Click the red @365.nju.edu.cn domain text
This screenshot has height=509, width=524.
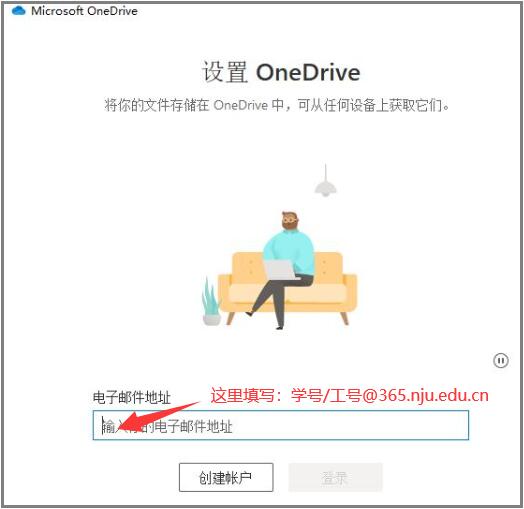click(425, 396)
